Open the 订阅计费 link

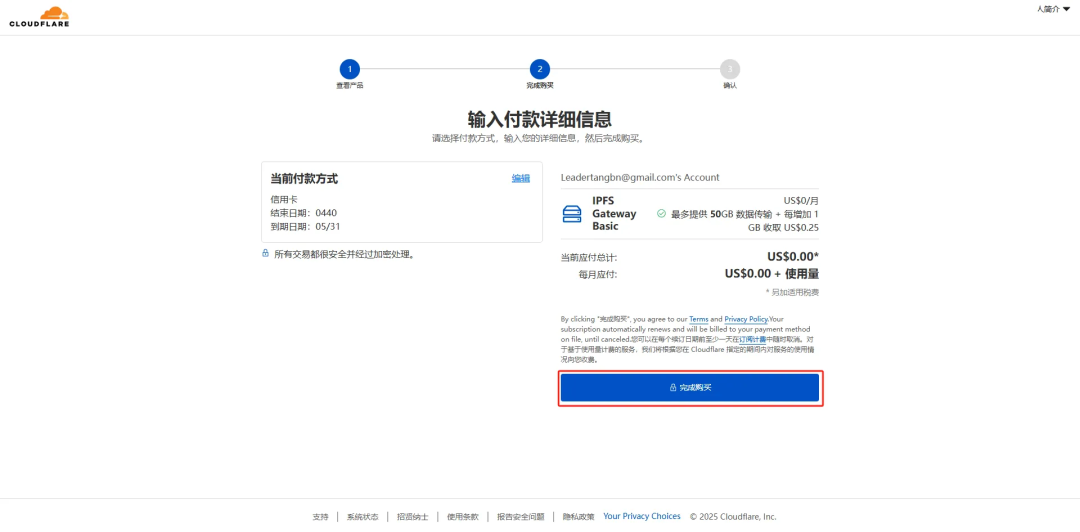point(752,340)
